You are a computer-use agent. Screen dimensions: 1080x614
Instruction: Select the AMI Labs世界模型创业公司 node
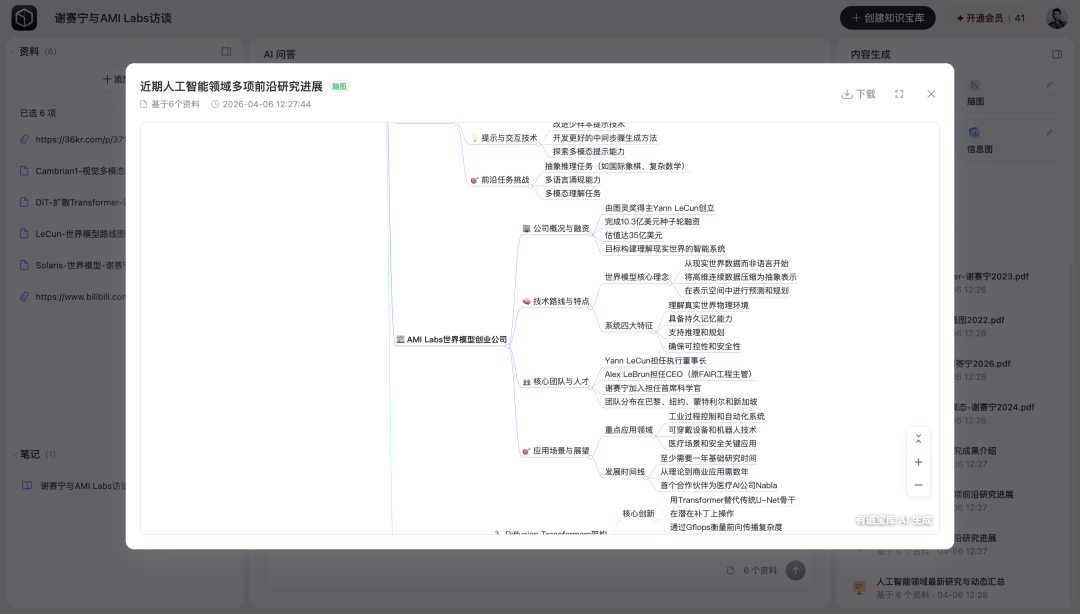(x=452, y=340)
